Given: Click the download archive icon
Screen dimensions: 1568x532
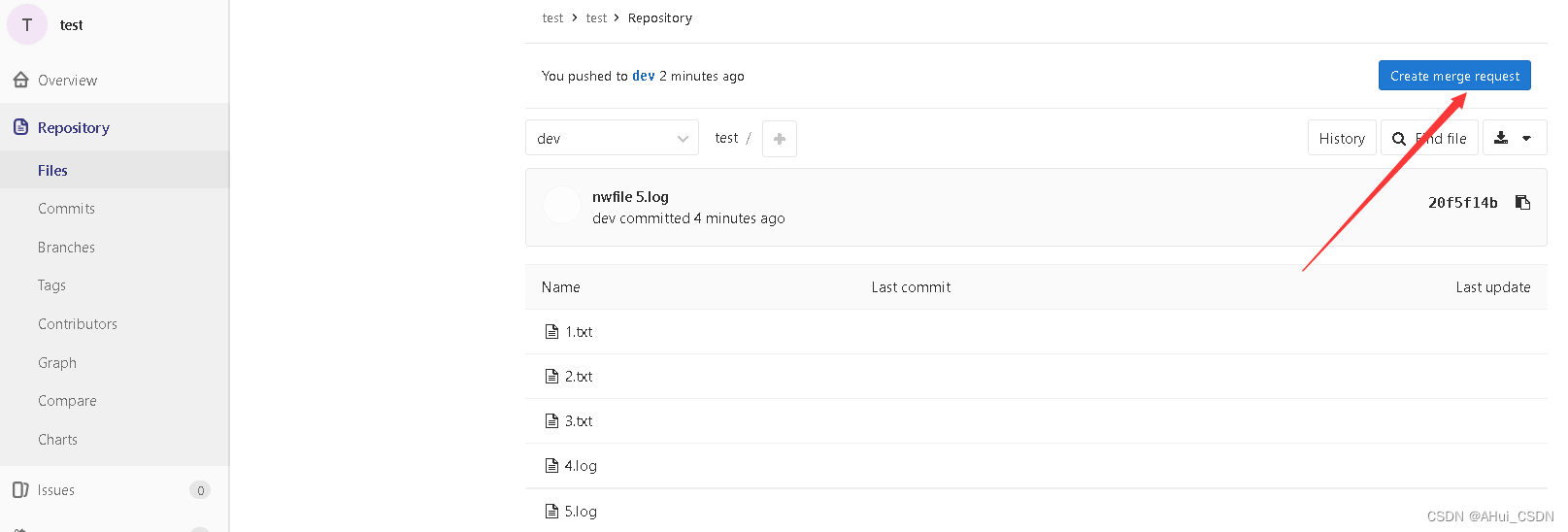Looking at the screenshot, I should pos(1501,138).
